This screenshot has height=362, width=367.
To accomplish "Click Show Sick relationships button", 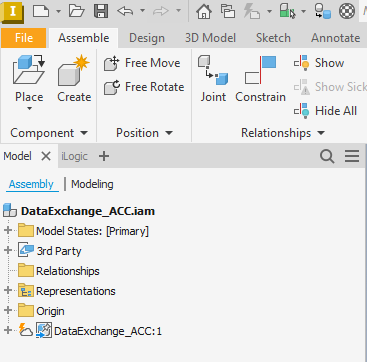I will tap(329, 87).
